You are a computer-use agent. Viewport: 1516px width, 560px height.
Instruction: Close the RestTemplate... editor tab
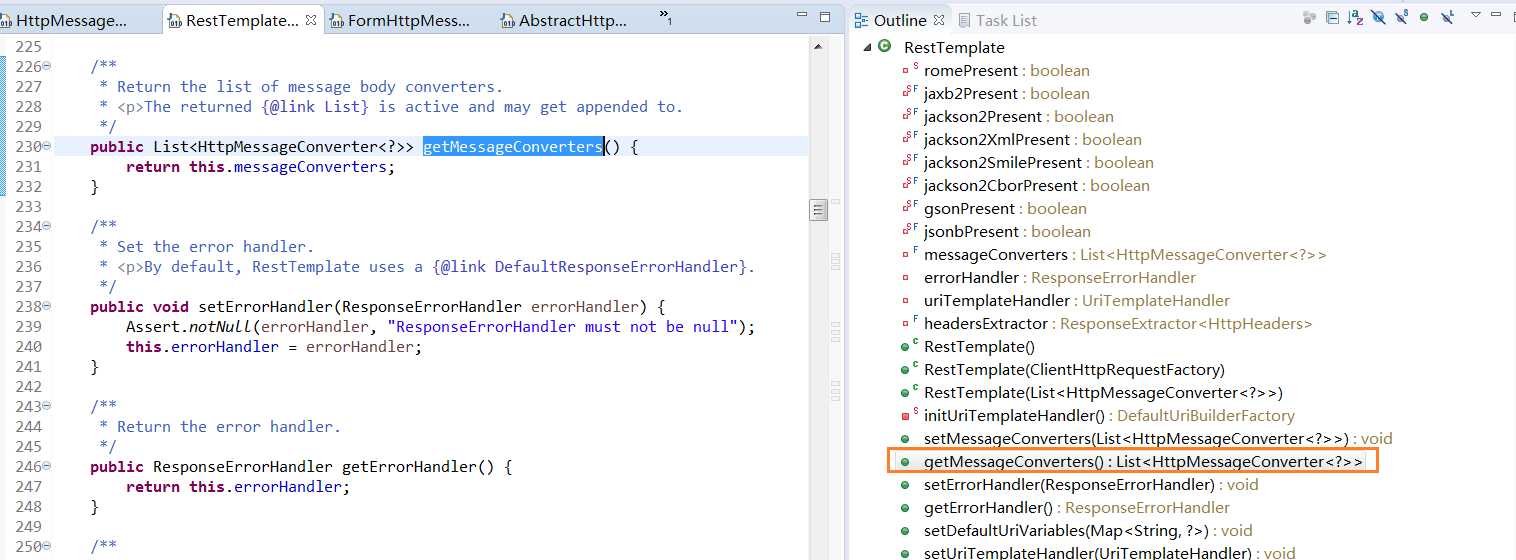tap(312, 19)
